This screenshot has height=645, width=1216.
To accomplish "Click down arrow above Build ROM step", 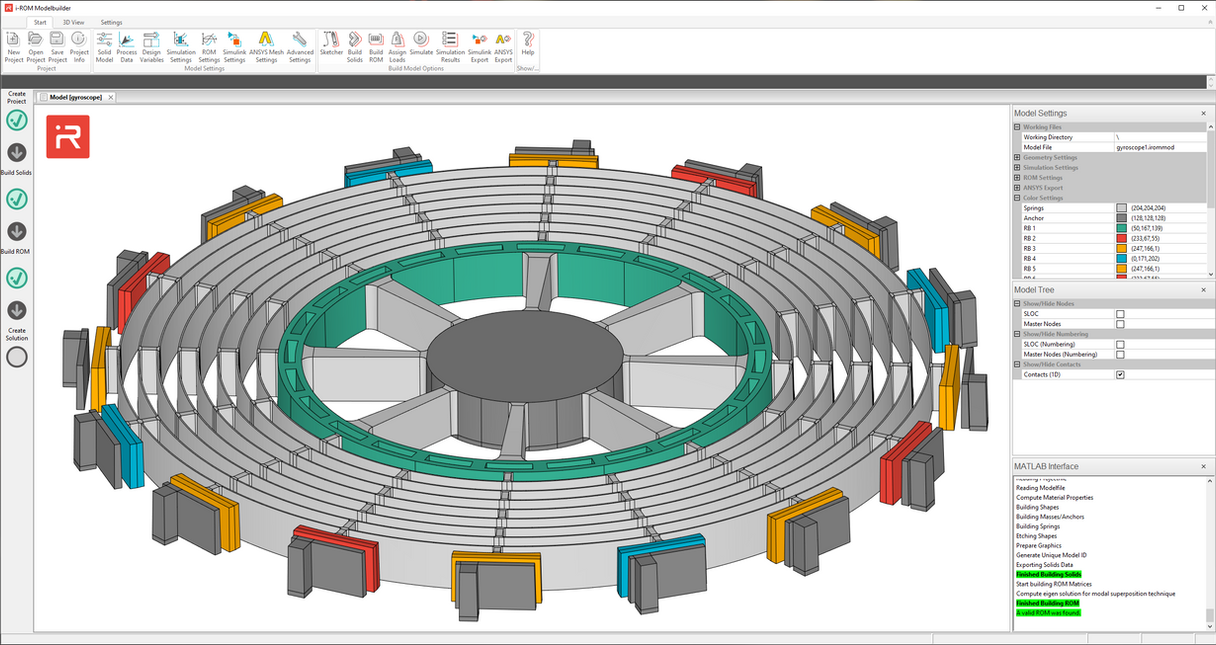I will pyautogui.click(x=17, y=231).
